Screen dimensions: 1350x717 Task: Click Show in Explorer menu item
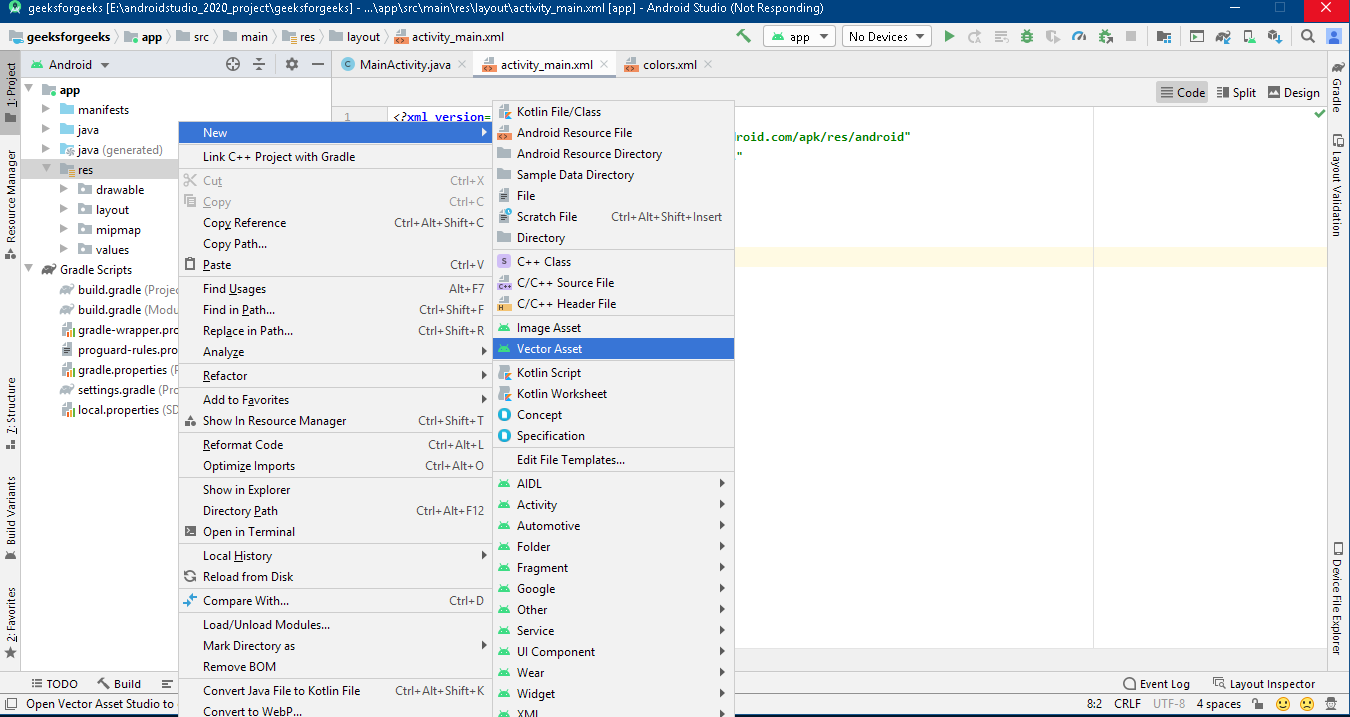pyautogui.click(x=335, y=490)
